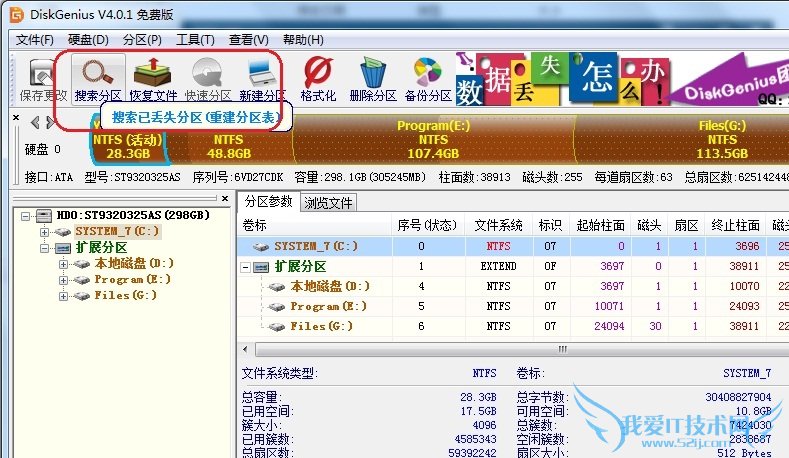
Task: Click the DiskGenius app logo in title bar
Action: pyautogui.click(x=17, y=15)
